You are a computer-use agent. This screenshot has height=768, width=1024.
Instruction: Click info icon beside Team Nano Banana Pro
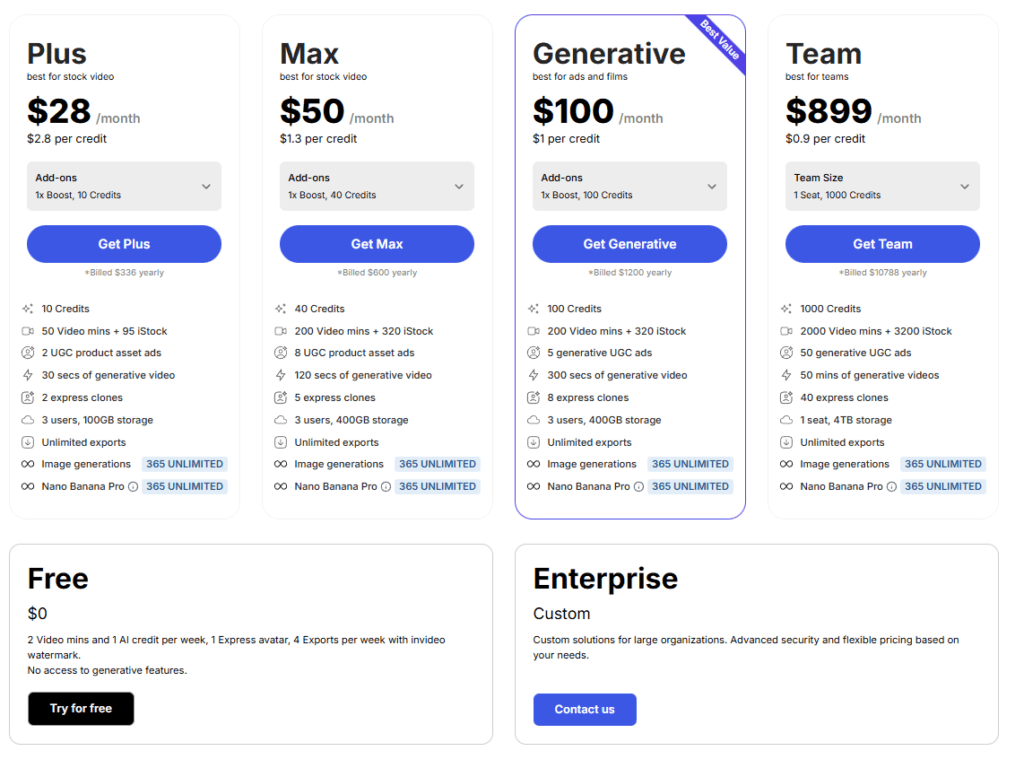892,487
